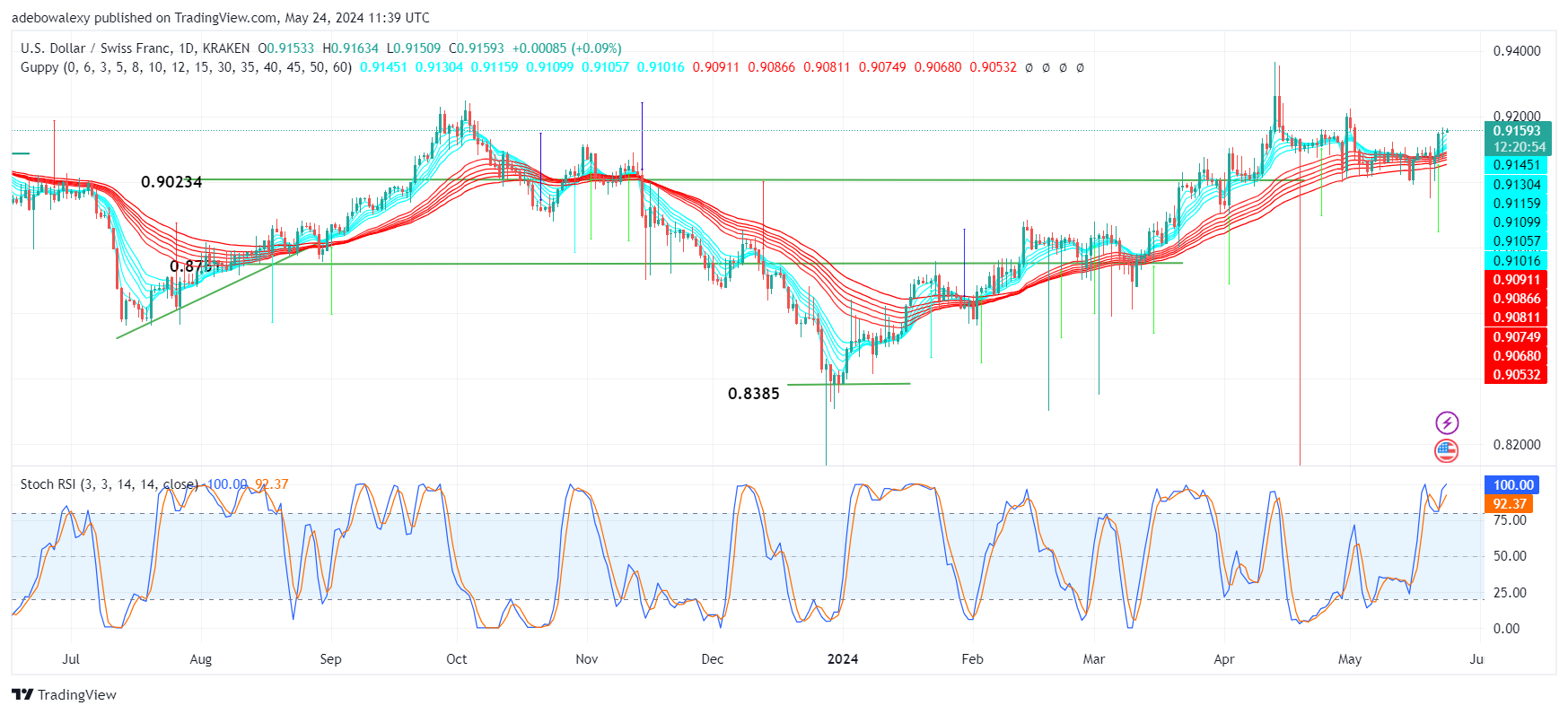Click the current price label 0.91593
1568x714 pixels.
point(1517,131)
